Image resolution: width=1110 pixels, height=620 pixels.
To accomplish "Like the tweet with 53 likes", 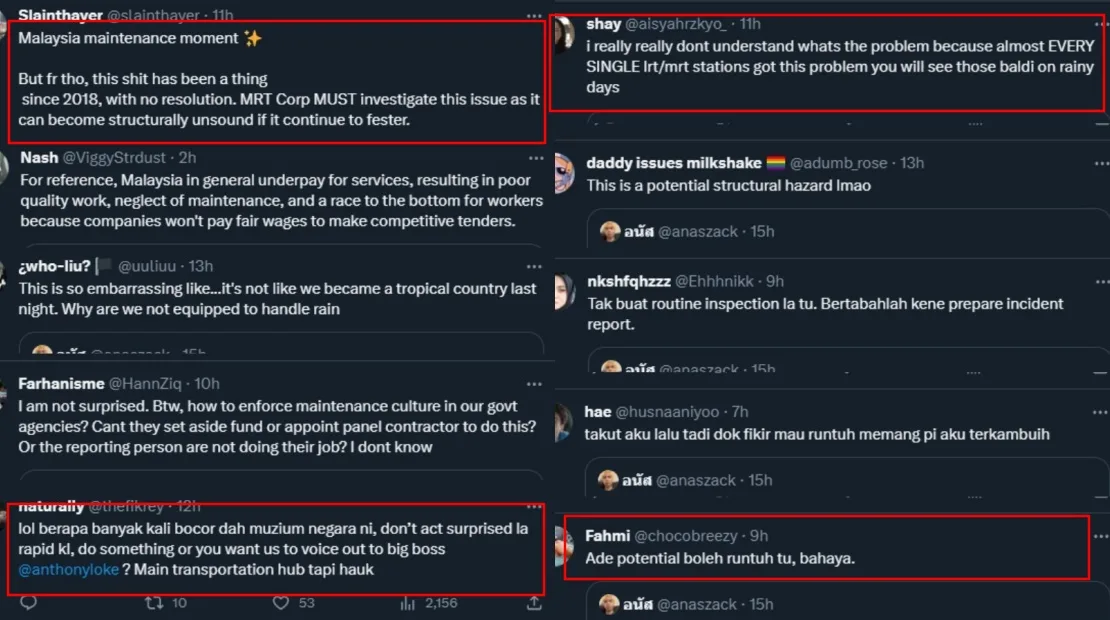I will click(282, 603).
